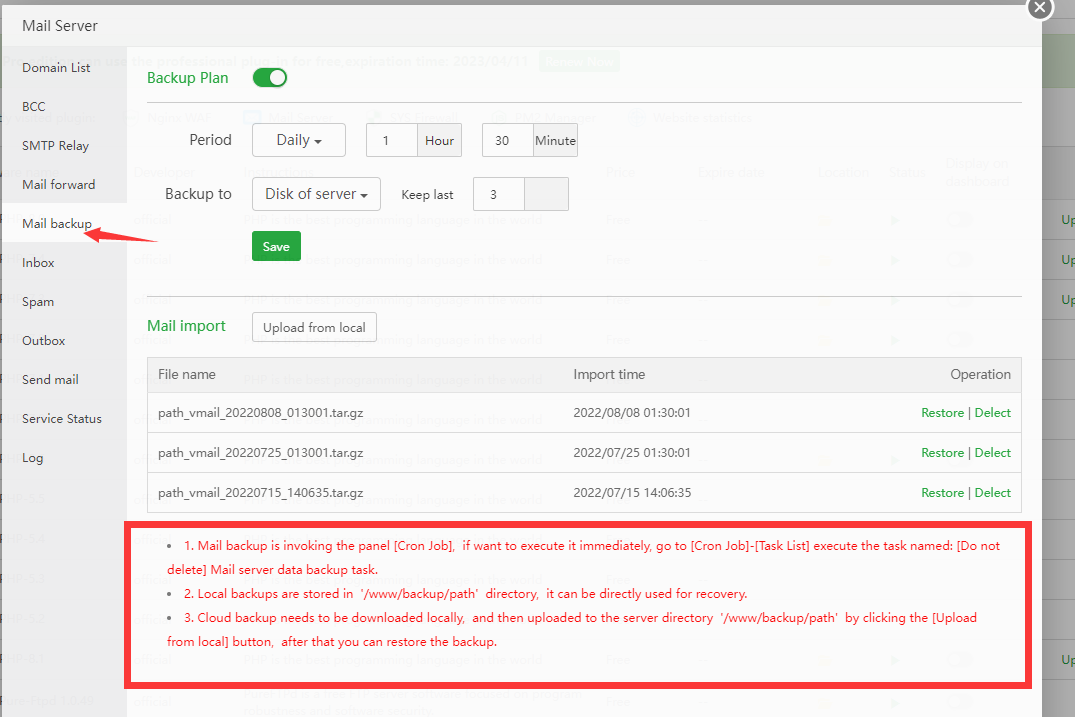Close the Mail Server dialog

point(1039,8)
